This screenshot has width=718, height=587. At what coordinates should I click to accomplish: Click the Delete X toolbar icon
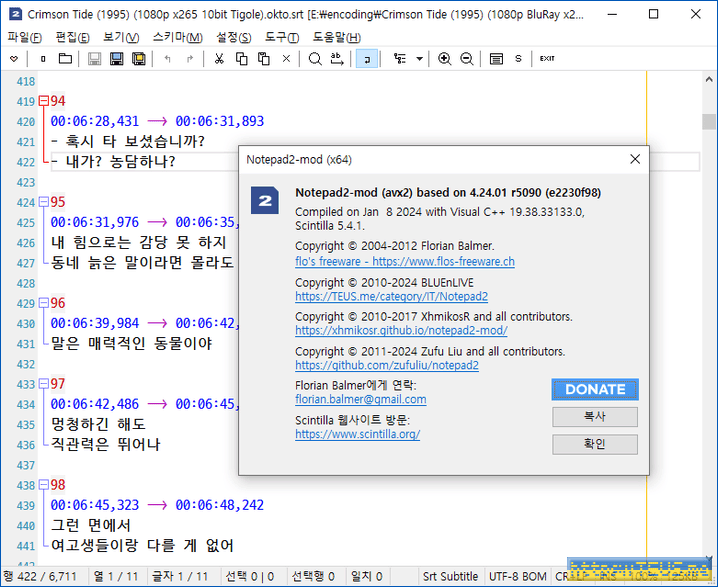[x=287, y=59]
